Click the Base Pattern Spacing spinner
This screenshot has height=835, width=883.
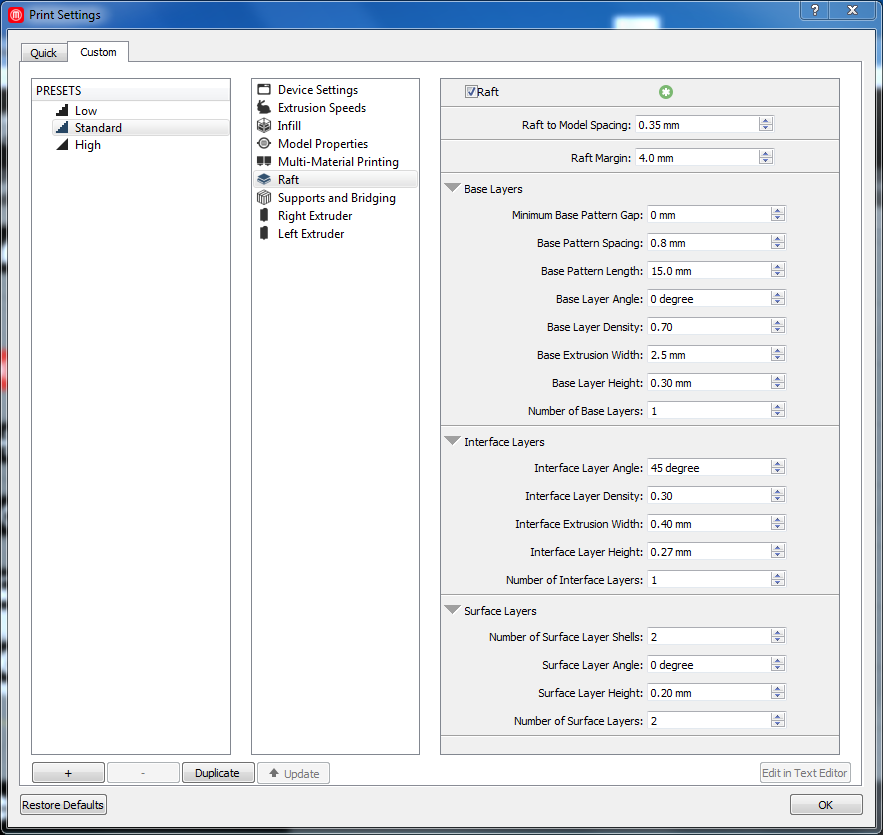pos(778,243)
